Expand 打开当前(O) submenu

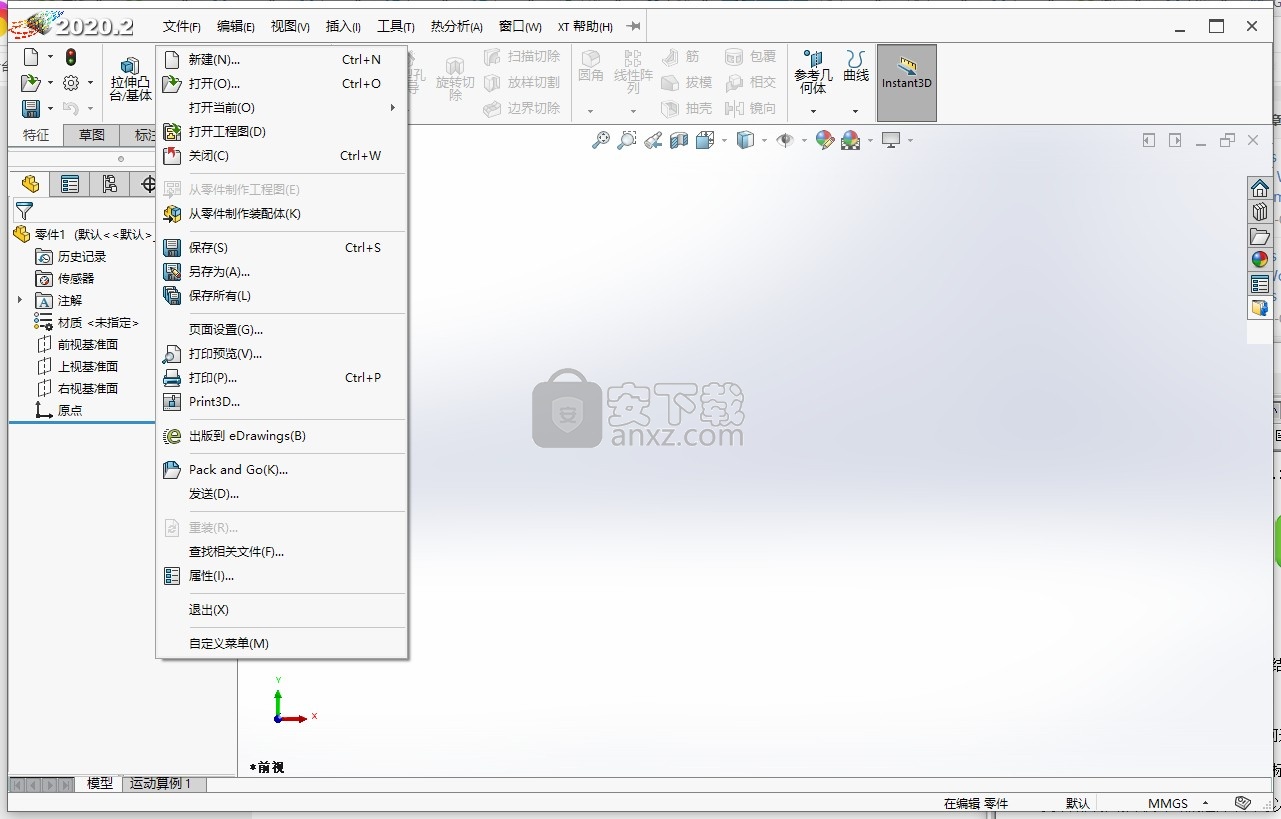point(281,108)
